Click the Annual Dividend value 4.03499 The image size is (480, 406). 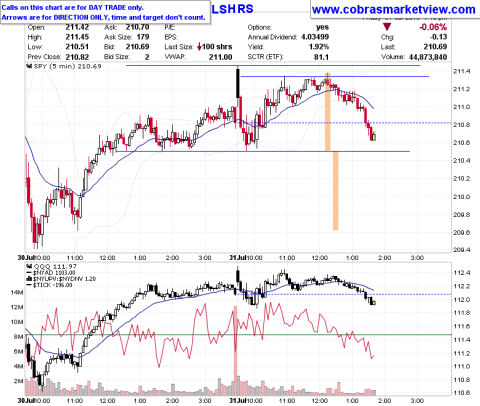tap(315, 37)
